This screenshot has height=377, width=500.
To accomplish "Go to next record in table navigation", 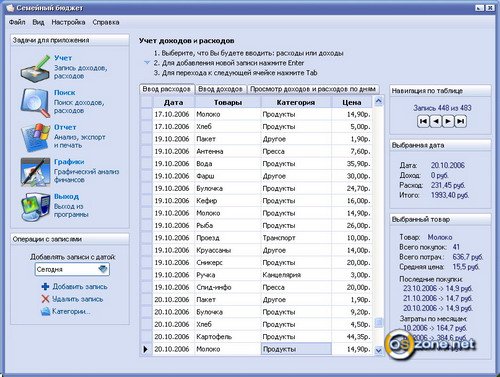I will point(448,121).
